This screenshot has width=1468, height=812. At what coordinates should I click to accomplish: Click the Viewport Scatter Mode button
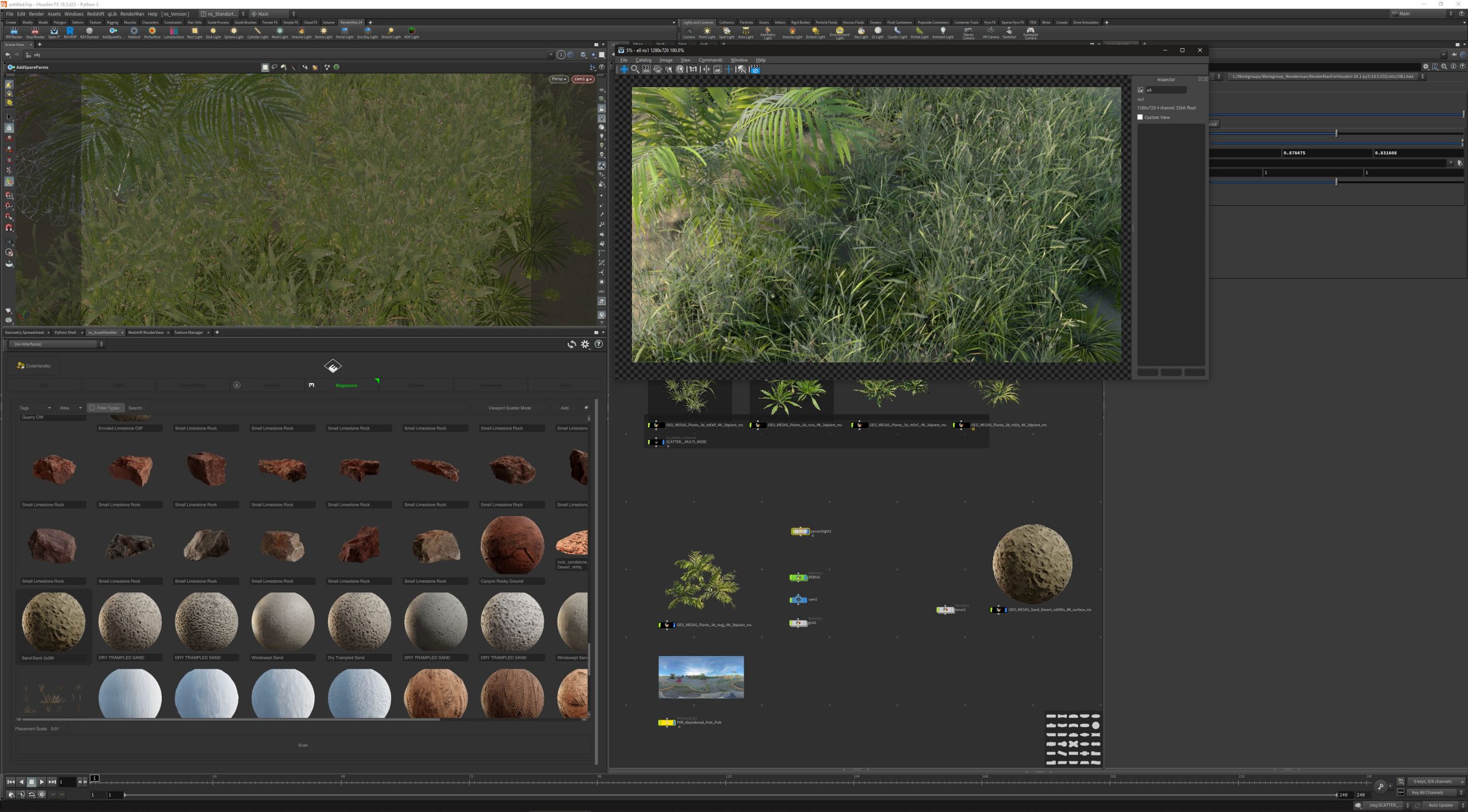(509, 408)
